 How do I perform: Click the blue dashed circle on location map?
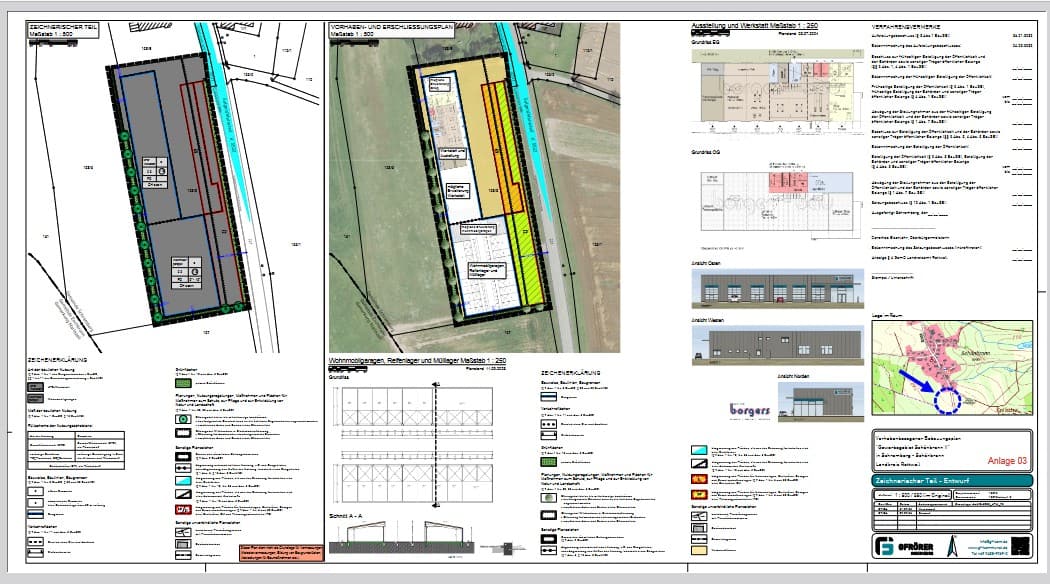(x=946, y=400)
